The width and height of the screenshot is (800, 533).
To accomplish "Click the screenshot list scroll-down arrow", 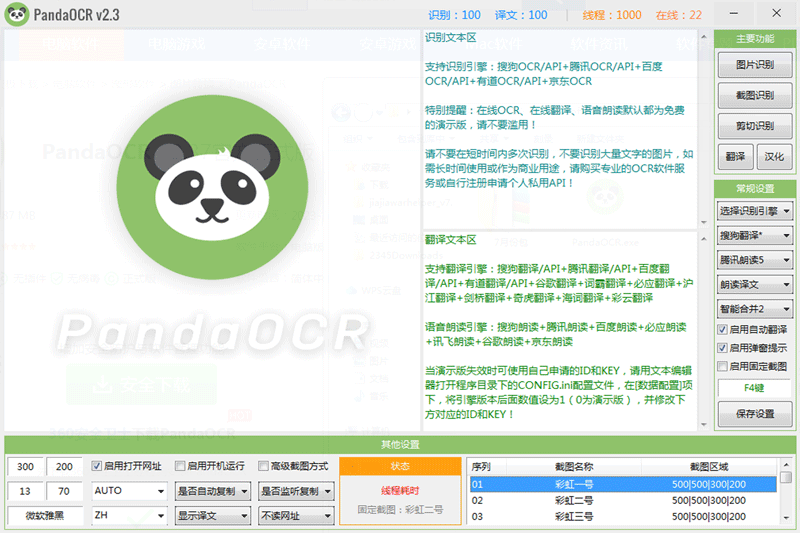I will pos(786,518).
